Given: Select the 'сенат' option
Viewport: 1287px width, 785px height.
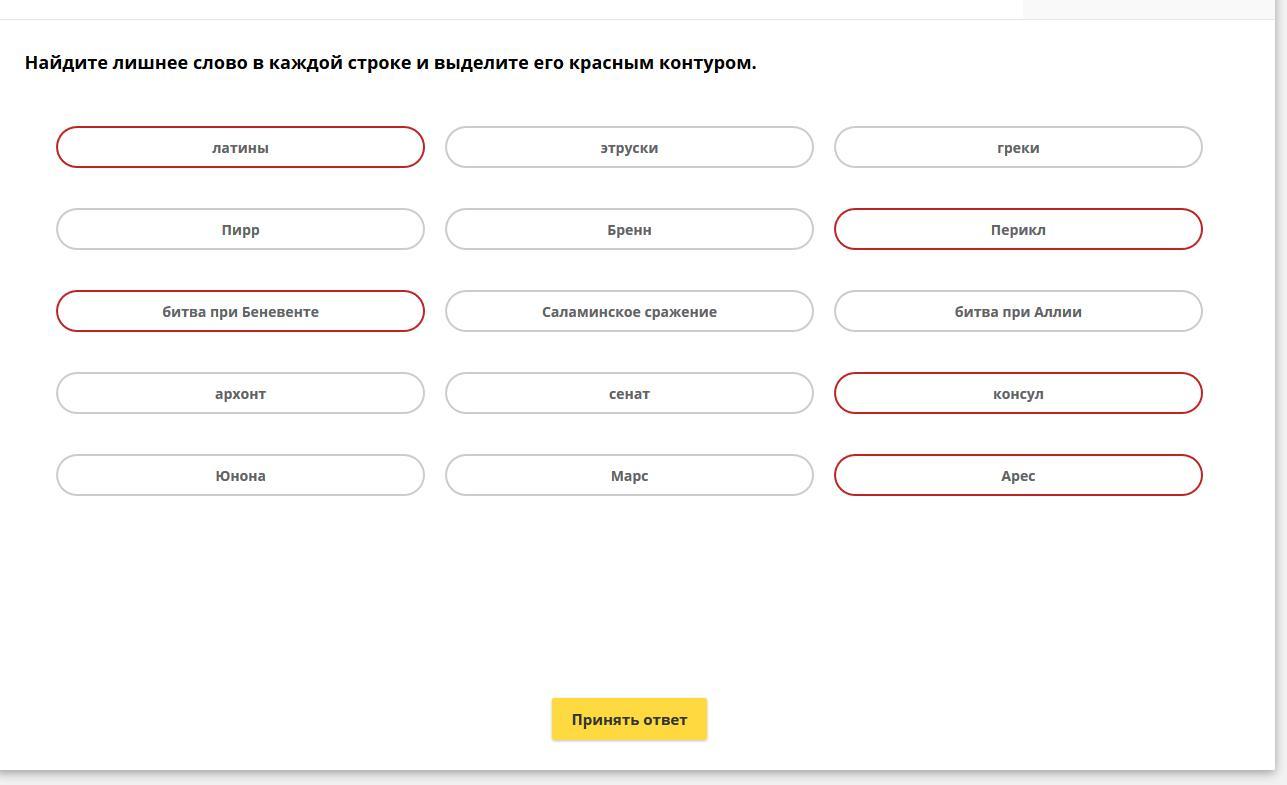Looking at the screenshot, I should click(629, 393).
